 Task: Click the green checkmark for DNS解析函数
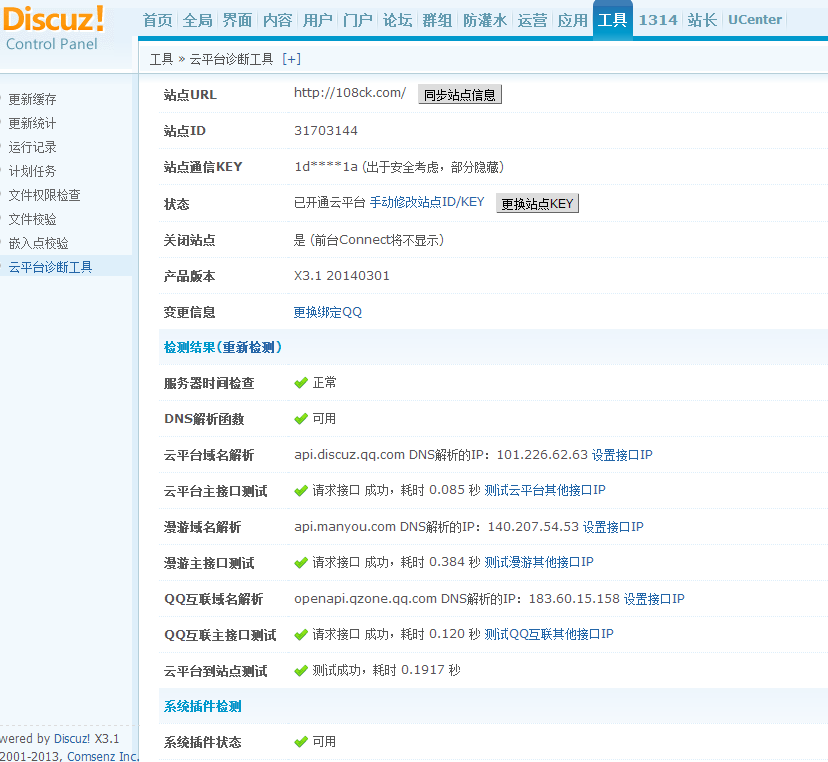(301, 419)
